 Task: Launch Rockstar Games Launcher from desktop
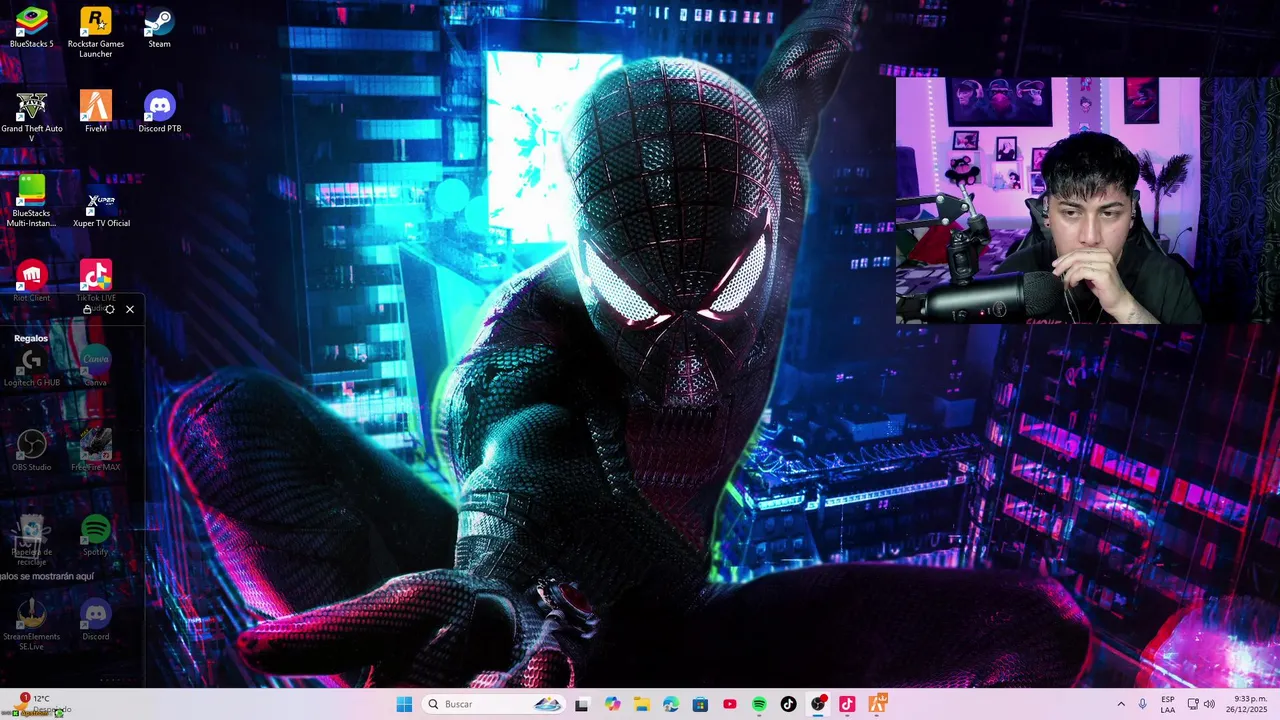click(x=96, y=32)
